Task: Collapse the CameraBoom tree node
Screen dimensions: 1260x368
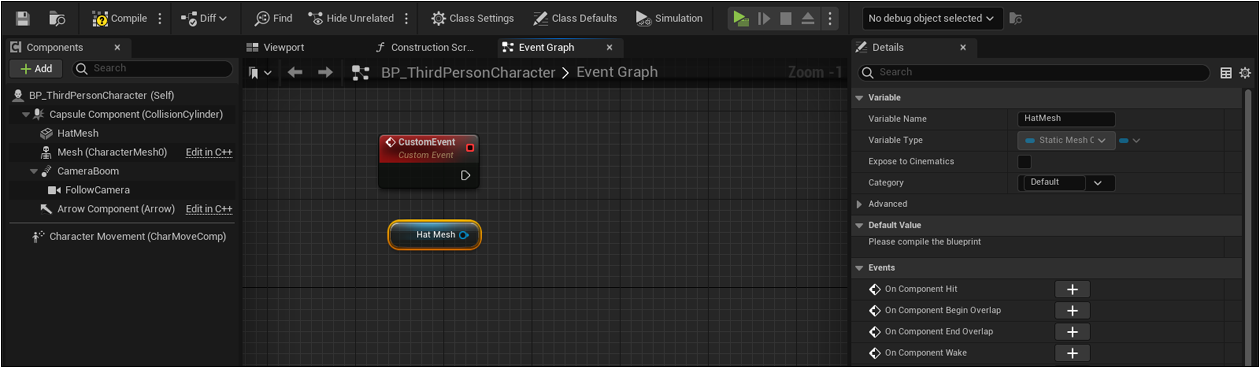Action: [34, 171]
